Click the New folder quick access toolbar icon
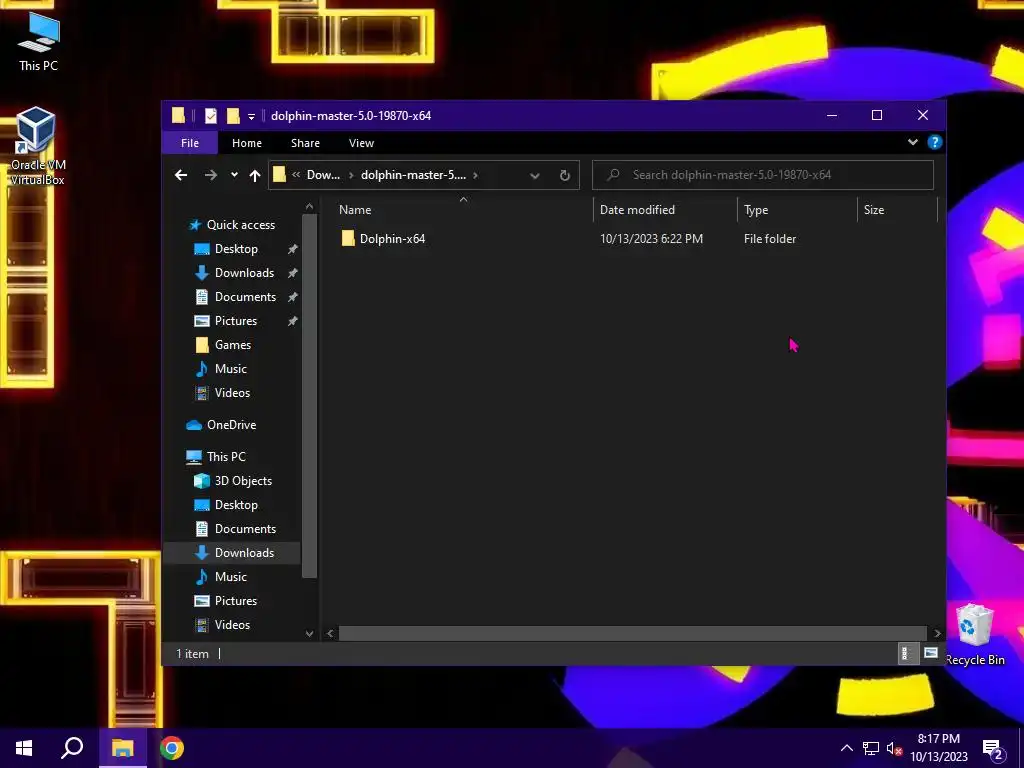Screen dimensions: 1024x768 click(233, 116)
